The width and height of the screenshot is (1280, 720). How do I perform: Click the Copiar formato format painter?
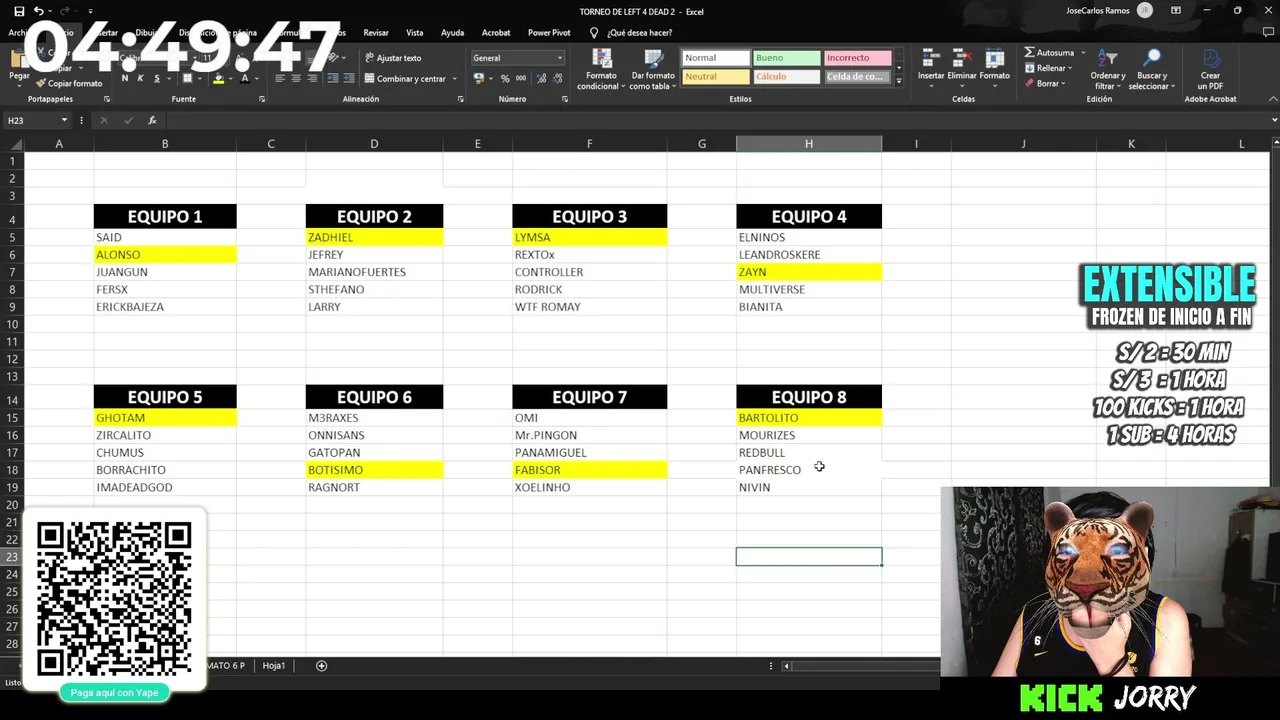pos(70,84)
